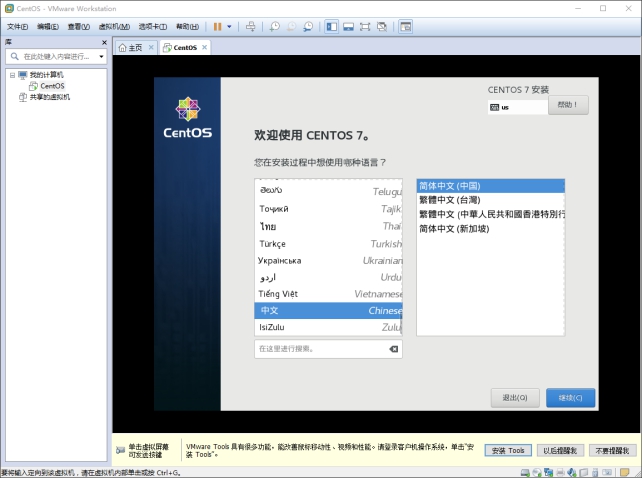Viewport: 643px width, 479px height.
Task: Open the library search filter dropdown
Action: click(101, 57)
